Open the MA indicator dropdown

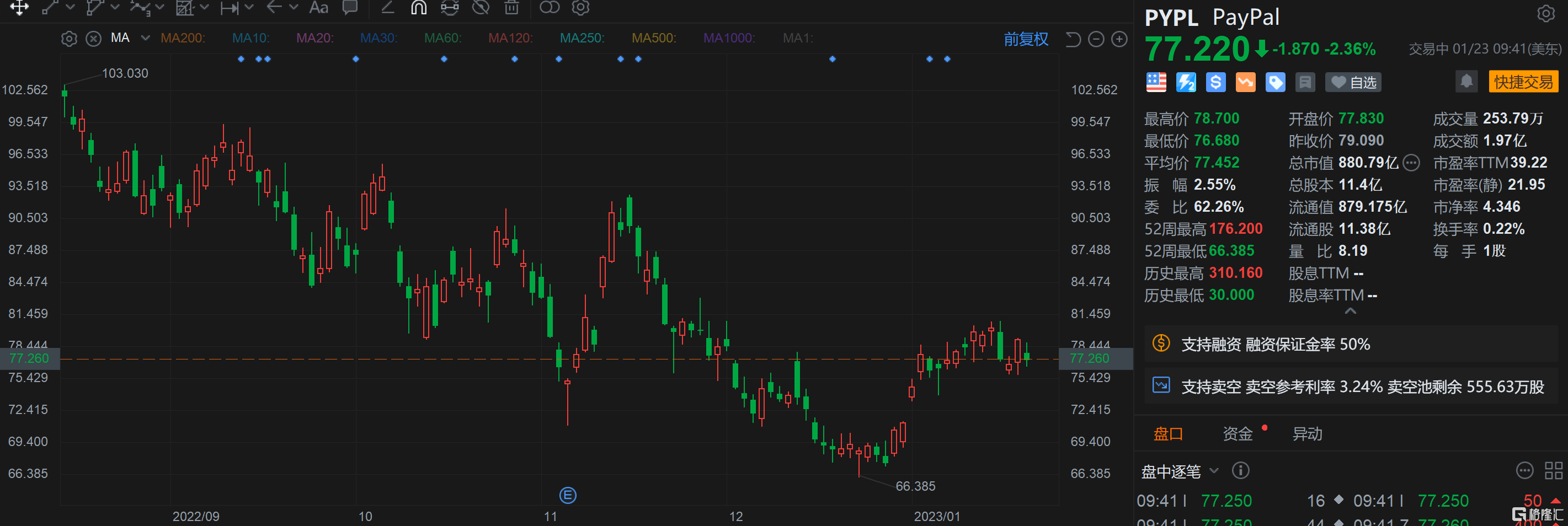coord(146,38)
